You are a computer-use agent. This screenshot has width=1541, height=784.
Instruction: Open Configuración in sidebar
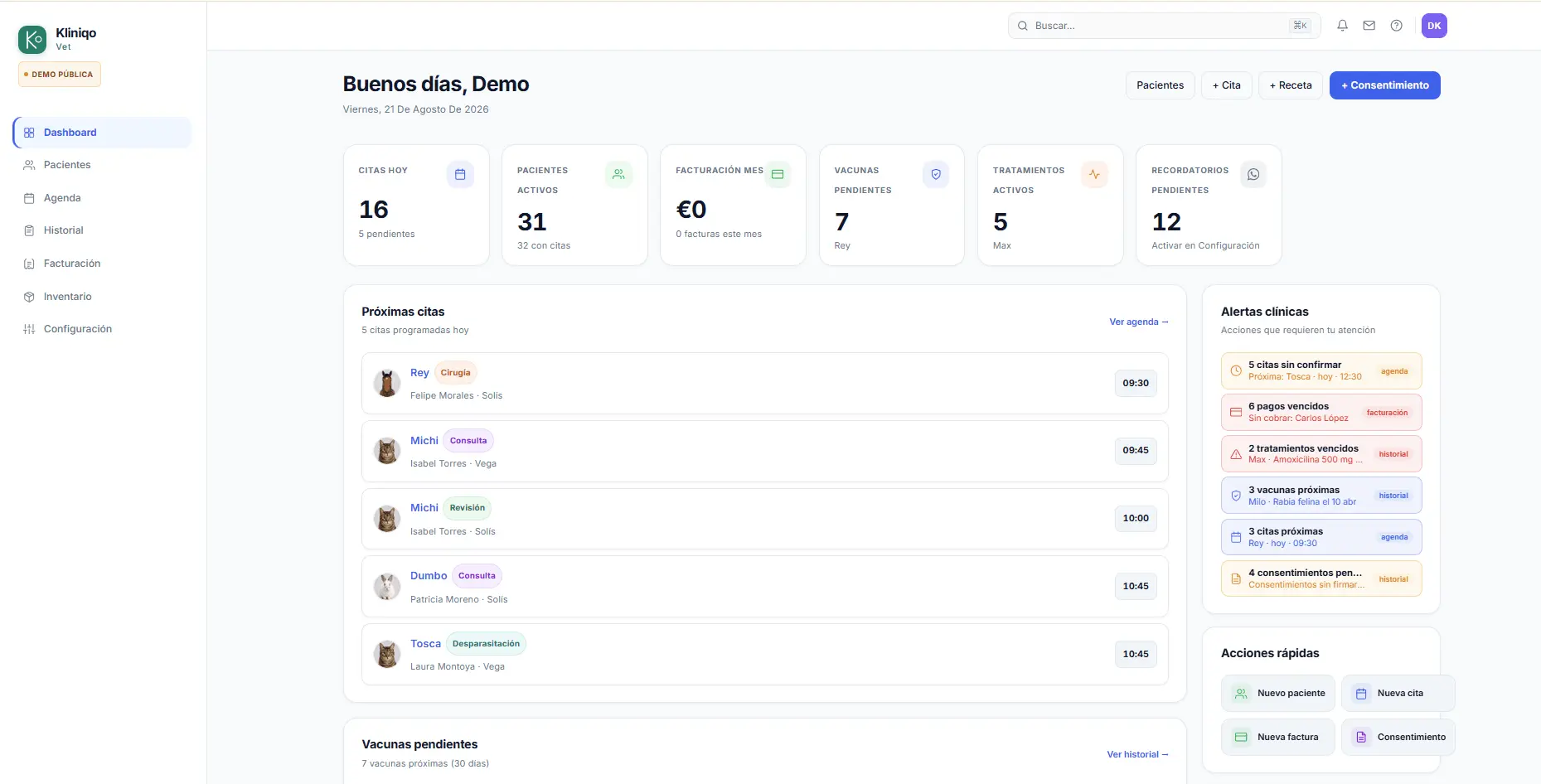tap(102, 329)
